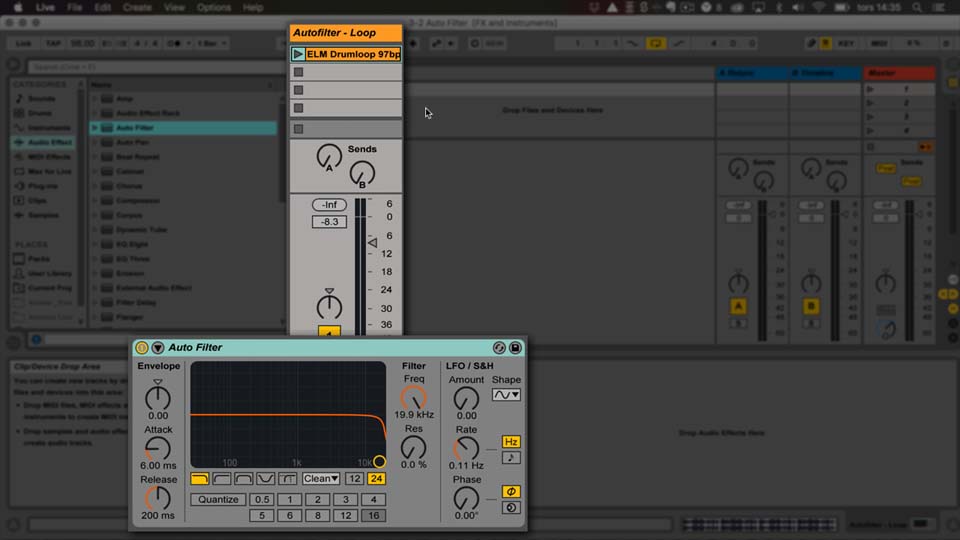Select the Autofilter - Loop track title
The height and width of the screenshot is (540, 960).
pyautogui.click(x=346, y=33)
